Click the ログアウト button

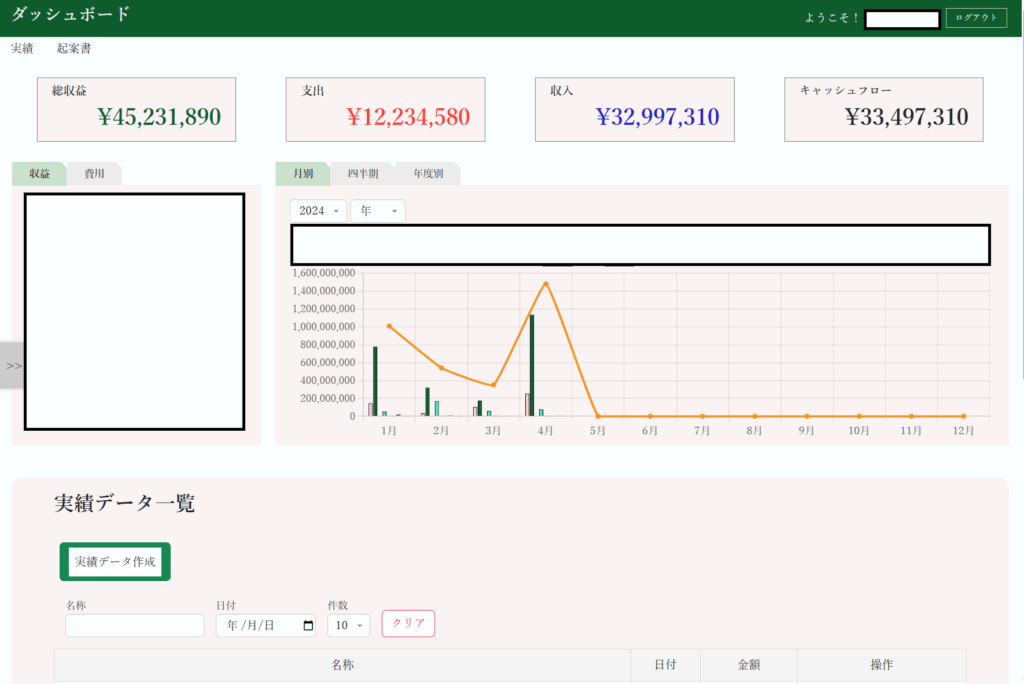point(976,18)
